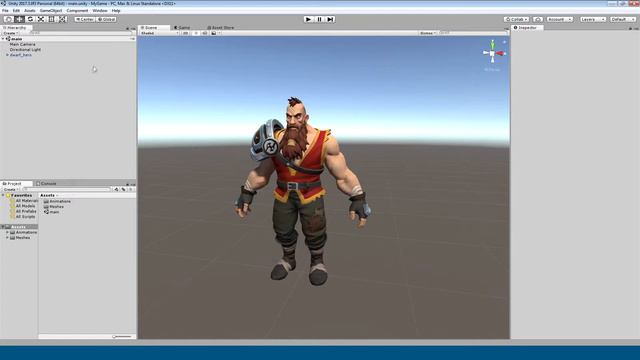
Task: Click the center cube of scene gizmo
Action: [492, 53]
